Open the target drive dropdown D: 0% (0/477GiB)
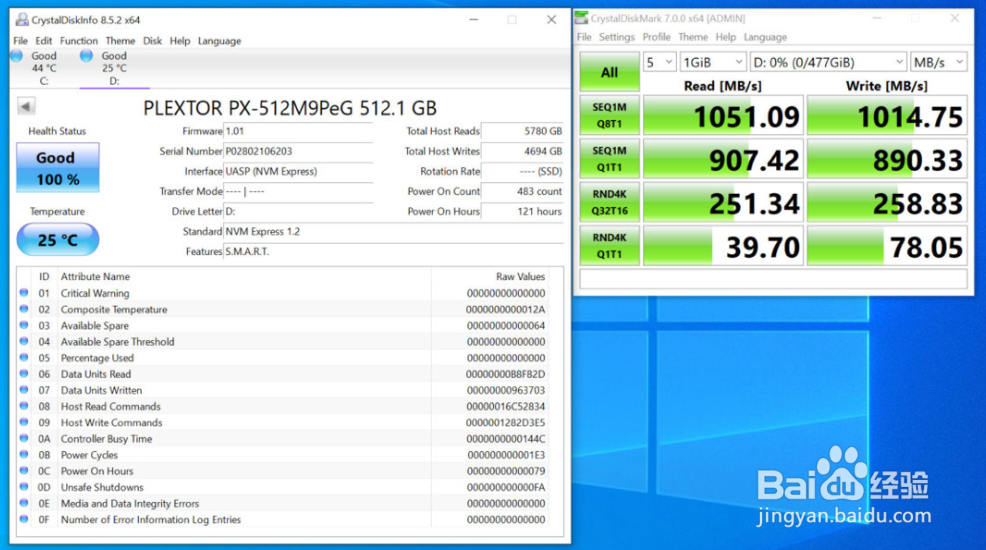The height and width of the screenshot is (550, 986). [828, 62]
